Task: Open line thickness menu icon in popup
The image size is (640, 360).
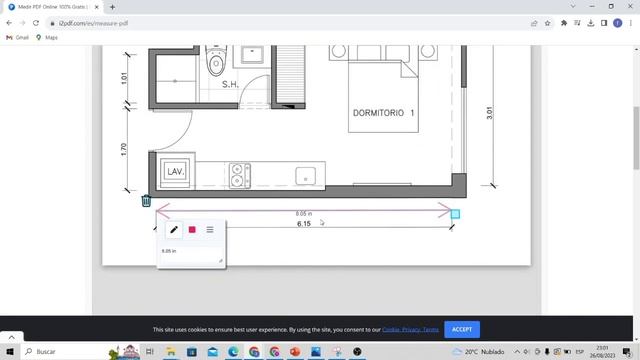Action: click(x=210, y=230)
